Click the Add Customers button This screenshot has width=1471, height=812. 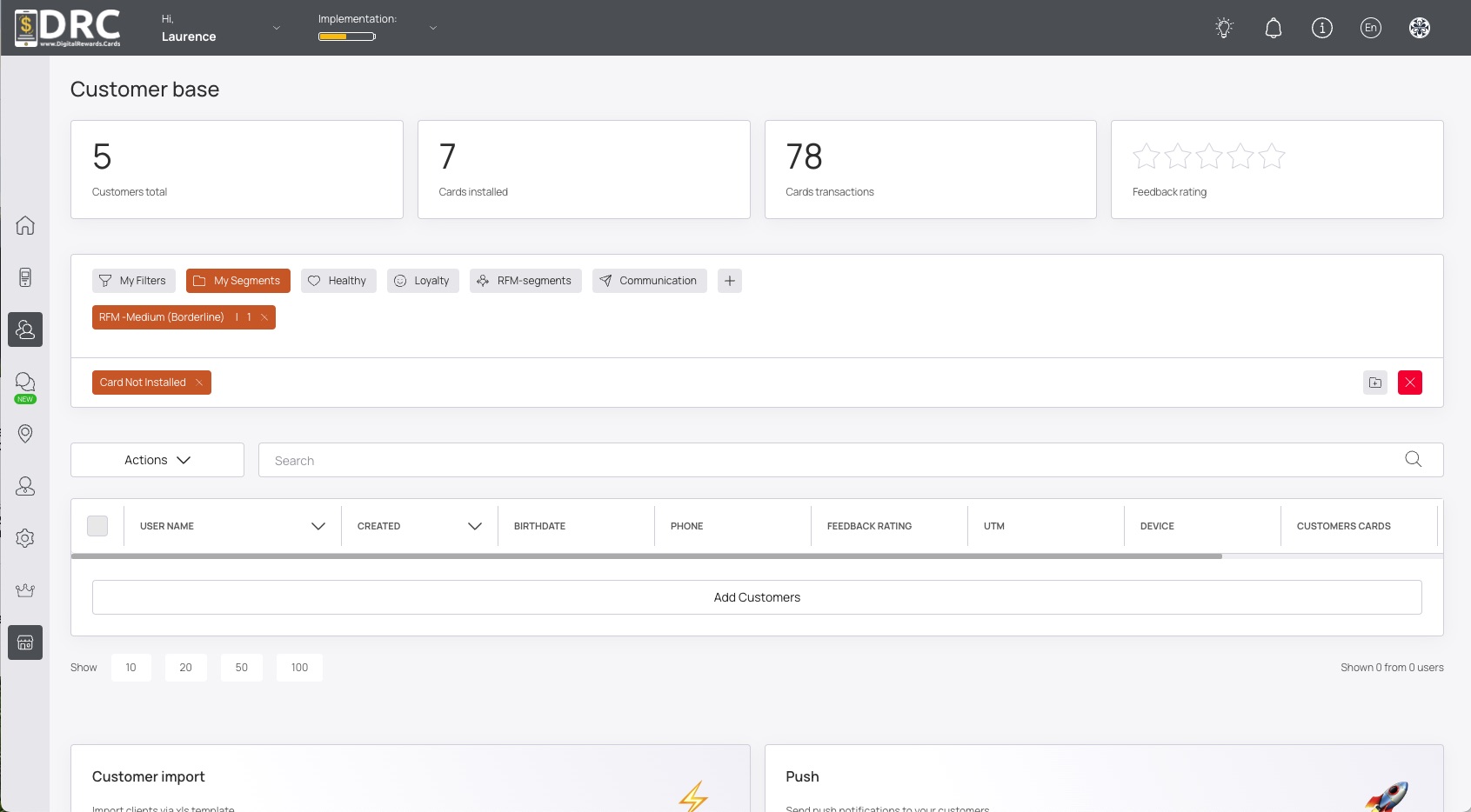(757, 597)
